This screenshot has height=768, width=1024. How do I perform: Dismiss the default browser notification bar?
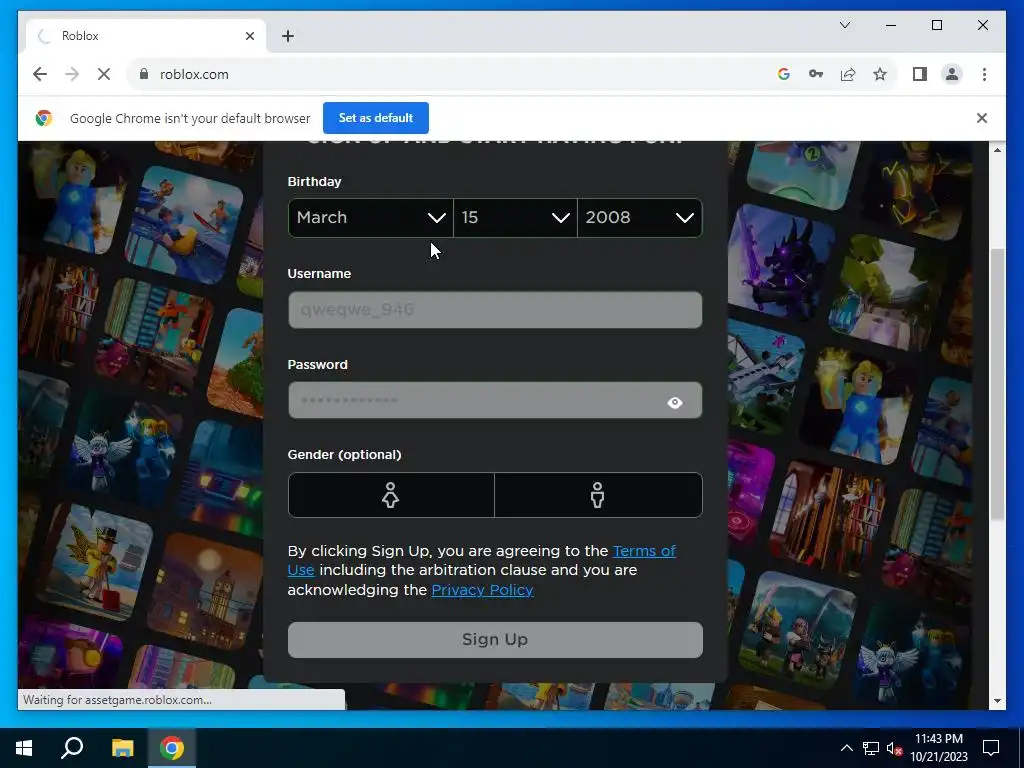tap(982, 118)
